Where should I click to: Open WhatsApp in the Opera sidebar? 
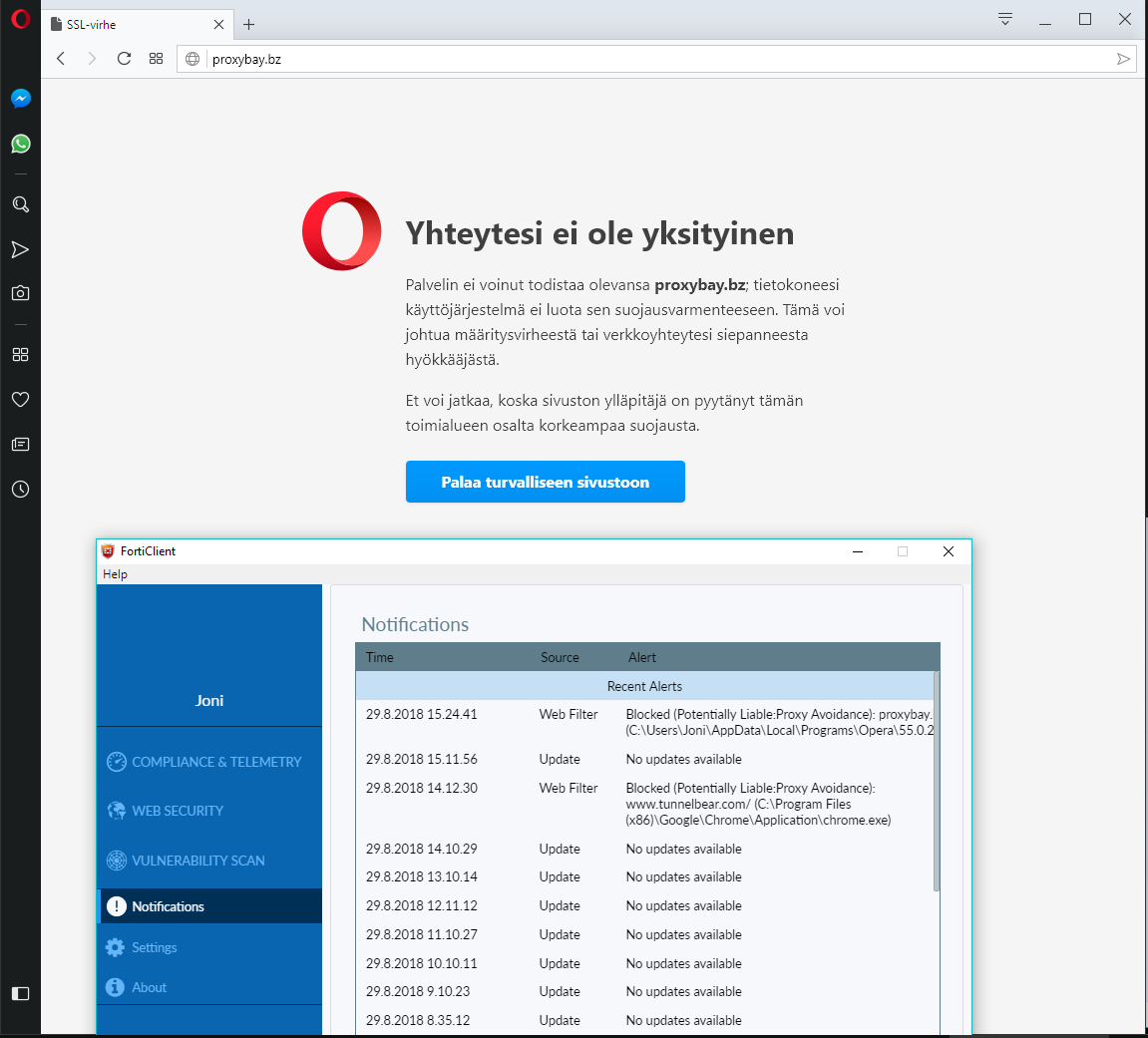click(21, 144)
